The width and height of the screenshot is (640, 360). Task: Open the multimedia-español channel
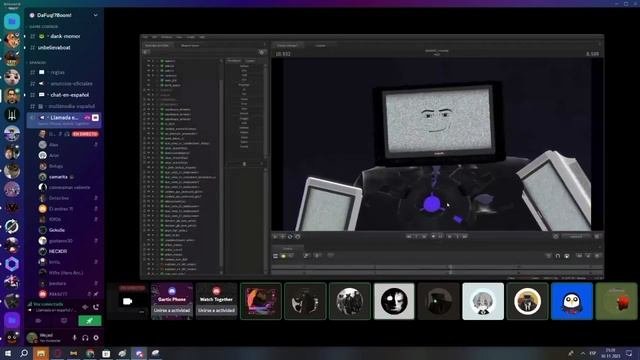coord(64,106)
